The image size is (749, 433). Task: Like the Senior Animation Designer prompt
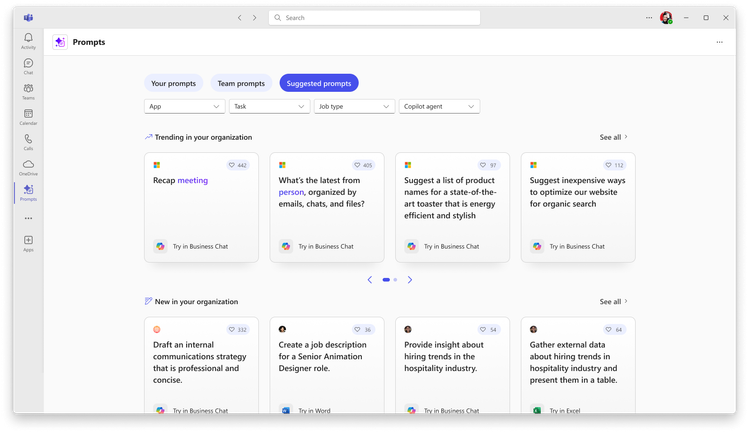pos(363,329)
